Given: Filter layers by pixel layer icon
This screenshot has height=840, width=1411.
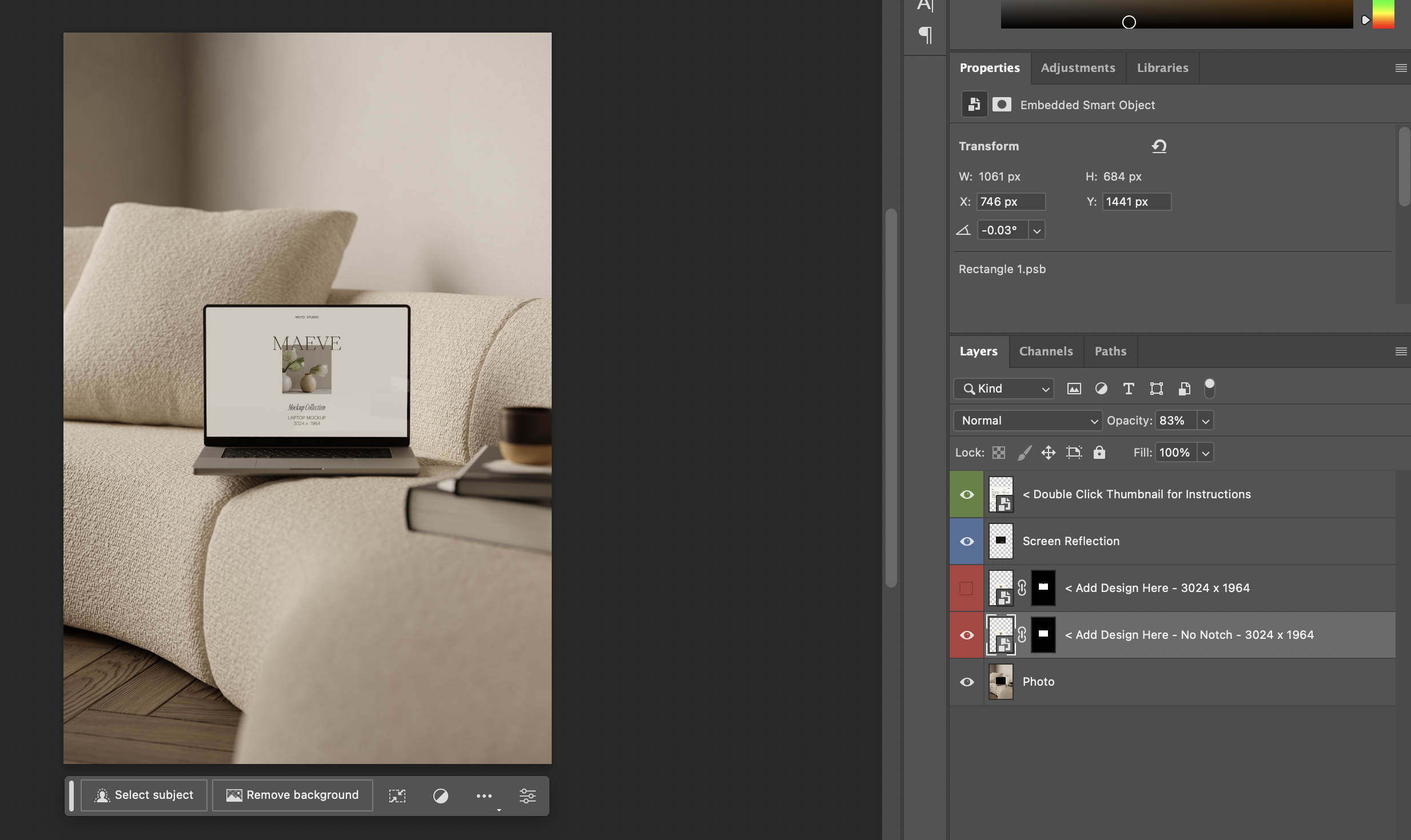Looking at the screenshot, I should tap(1074, 389).
